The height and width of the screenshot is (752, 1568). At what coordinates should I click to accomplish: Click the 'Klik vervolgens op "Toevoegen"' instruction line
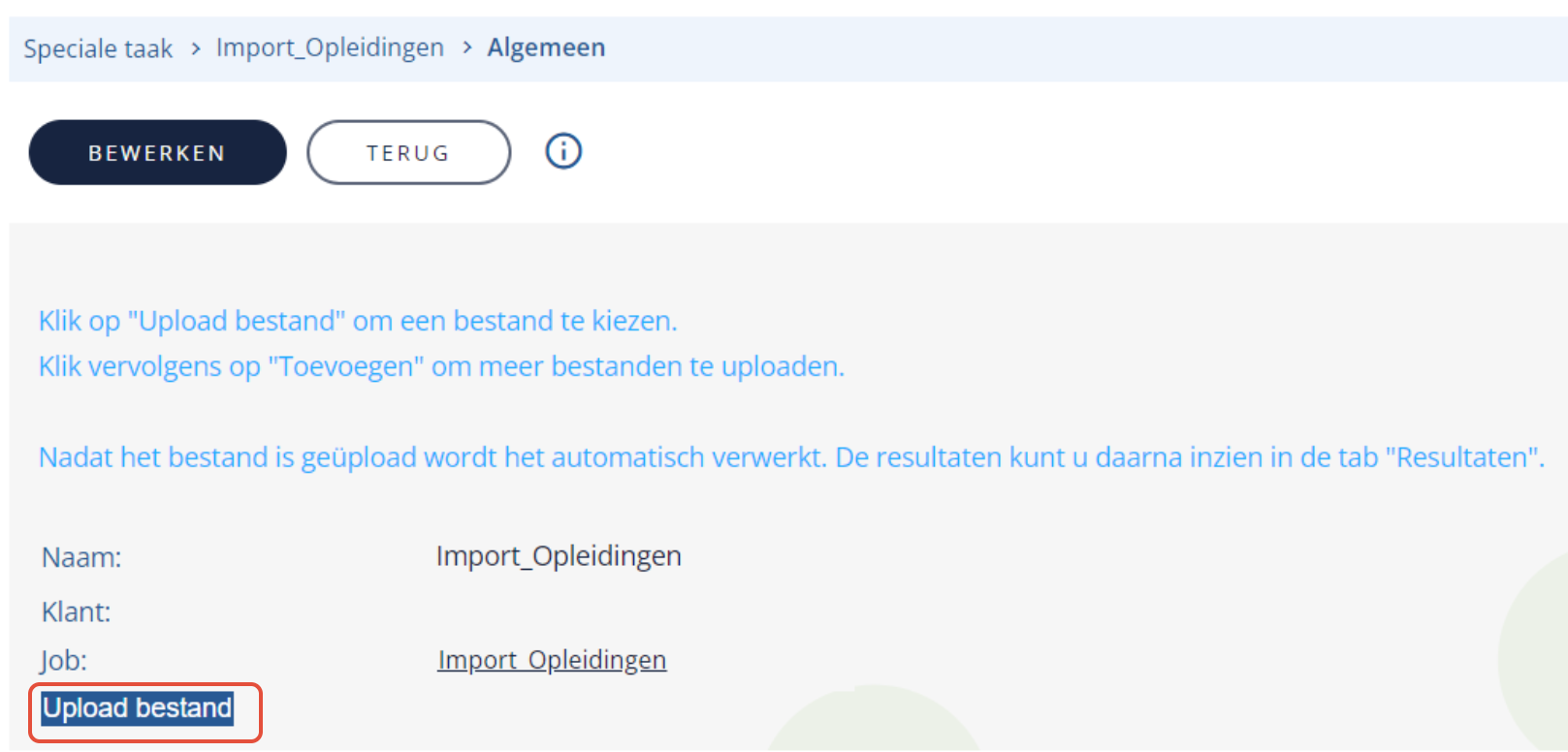point(441,366)
